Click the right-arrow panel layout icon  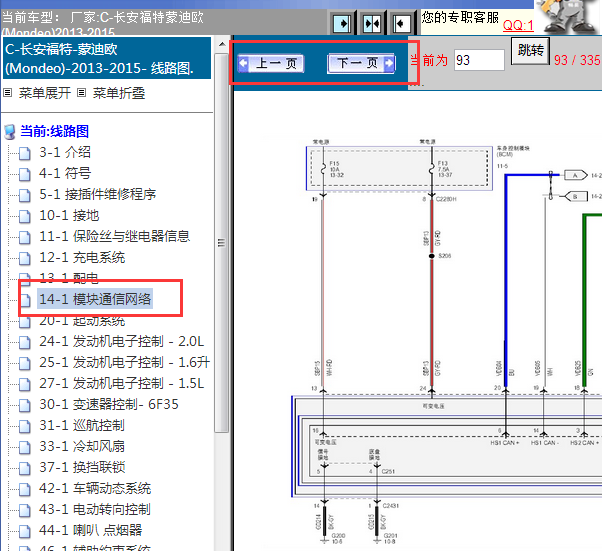click(342, 24)
